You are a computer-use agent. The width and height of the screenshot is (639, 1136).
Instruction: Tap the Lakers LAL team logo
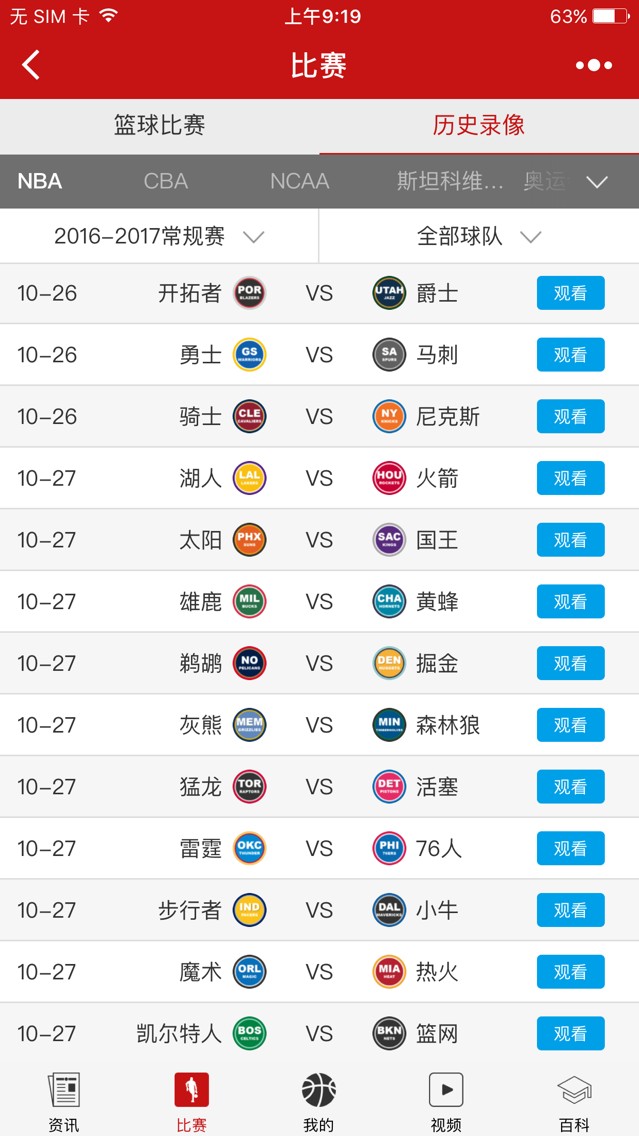(249, 478)
